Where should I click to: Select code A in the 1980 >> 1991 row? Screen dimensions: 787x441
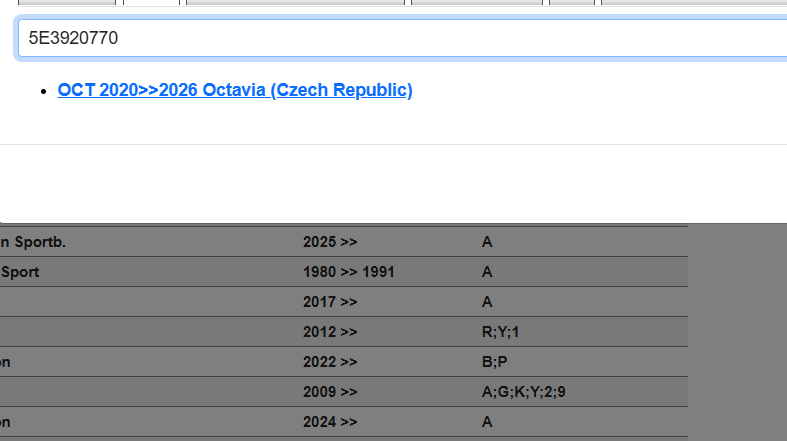[x=487, y=272]
